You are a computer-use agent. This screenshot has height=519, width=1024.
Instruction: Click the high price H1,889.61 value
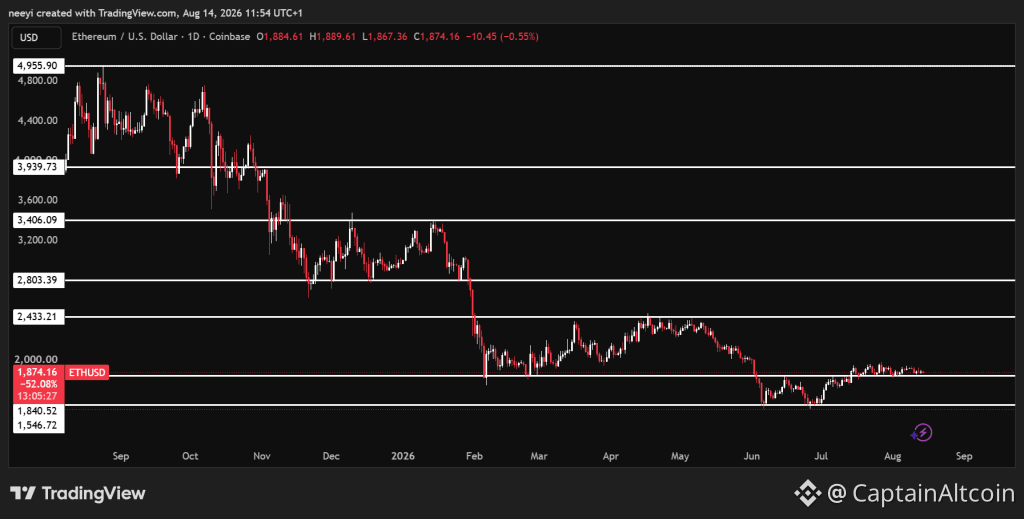(x=332, y=37)
